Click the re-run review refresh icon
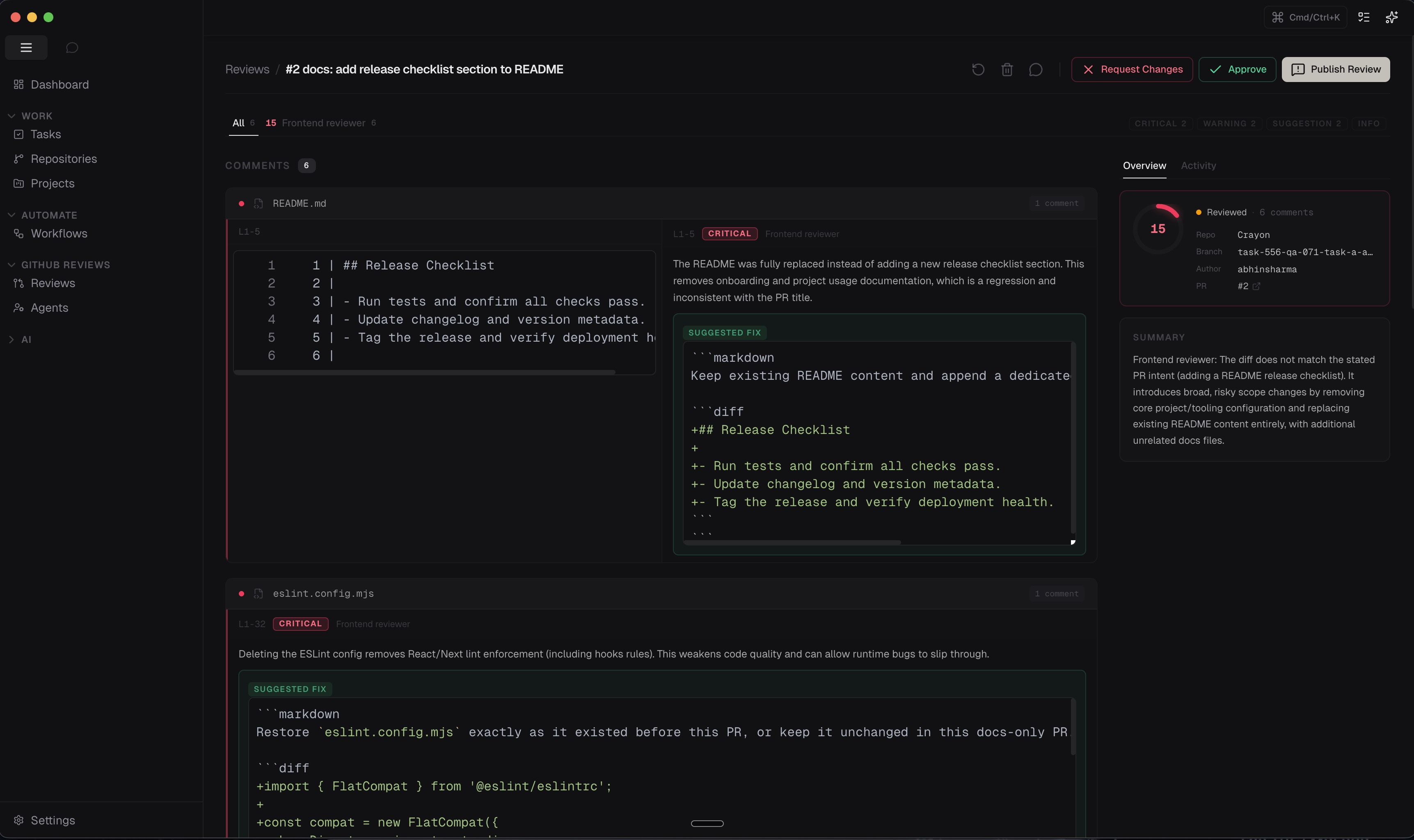Viewport: 1414px width, 840px height. (978, 70)
